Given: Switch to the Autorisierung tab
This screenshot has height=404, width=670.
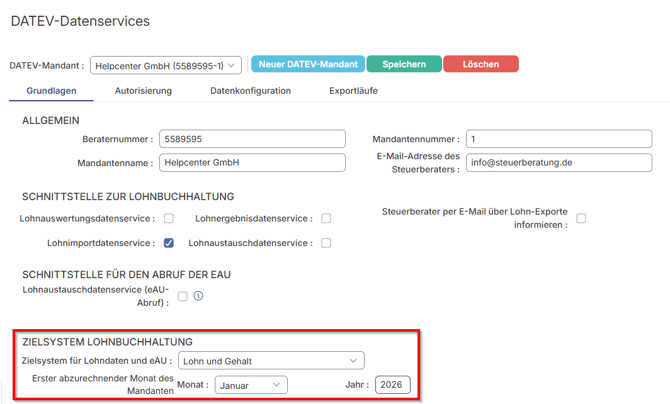Looking at the screenshot, I should (143, 91).
